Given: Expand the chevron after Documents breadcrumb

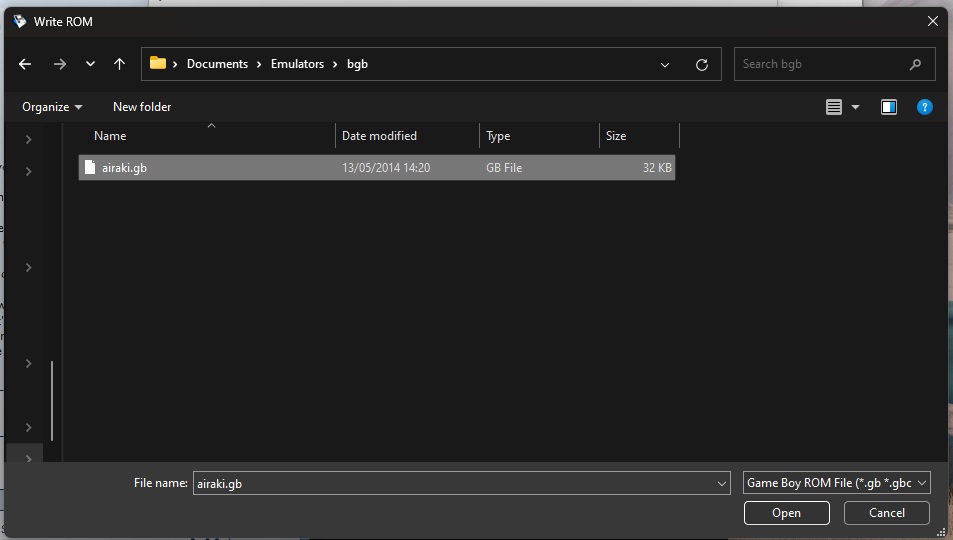Looking at the screenshot, I should coord(259,64).
